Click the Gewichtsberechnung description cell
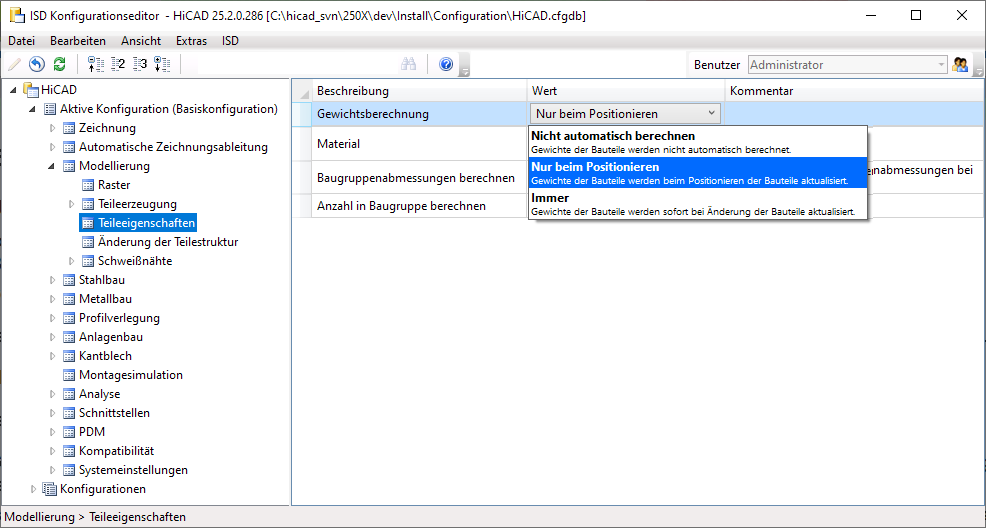The width and height of the screenshot is (986, 528). pos(419,114)
